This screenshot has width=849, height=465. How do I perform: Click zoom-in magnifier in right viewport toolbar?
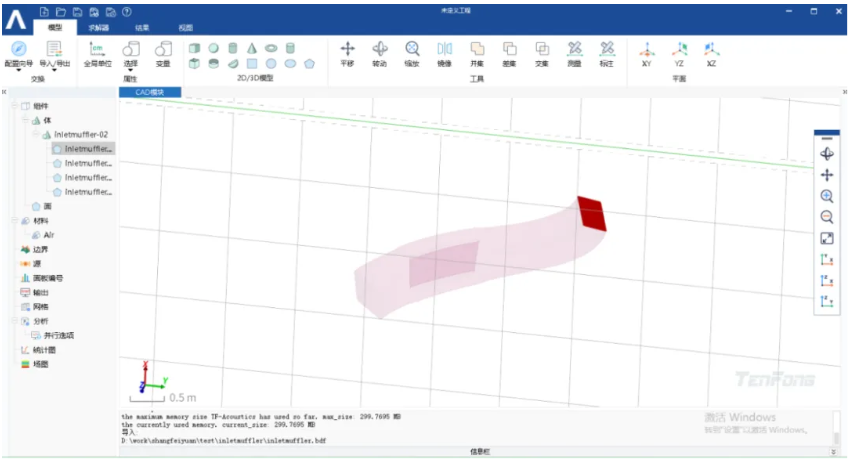pyautogui.click(x=827, y=196)
